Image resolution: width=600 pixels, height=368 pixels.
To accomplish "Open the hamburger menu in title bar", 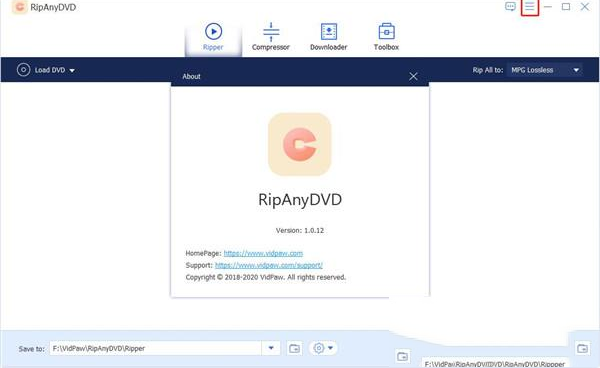I will point(530,7).
